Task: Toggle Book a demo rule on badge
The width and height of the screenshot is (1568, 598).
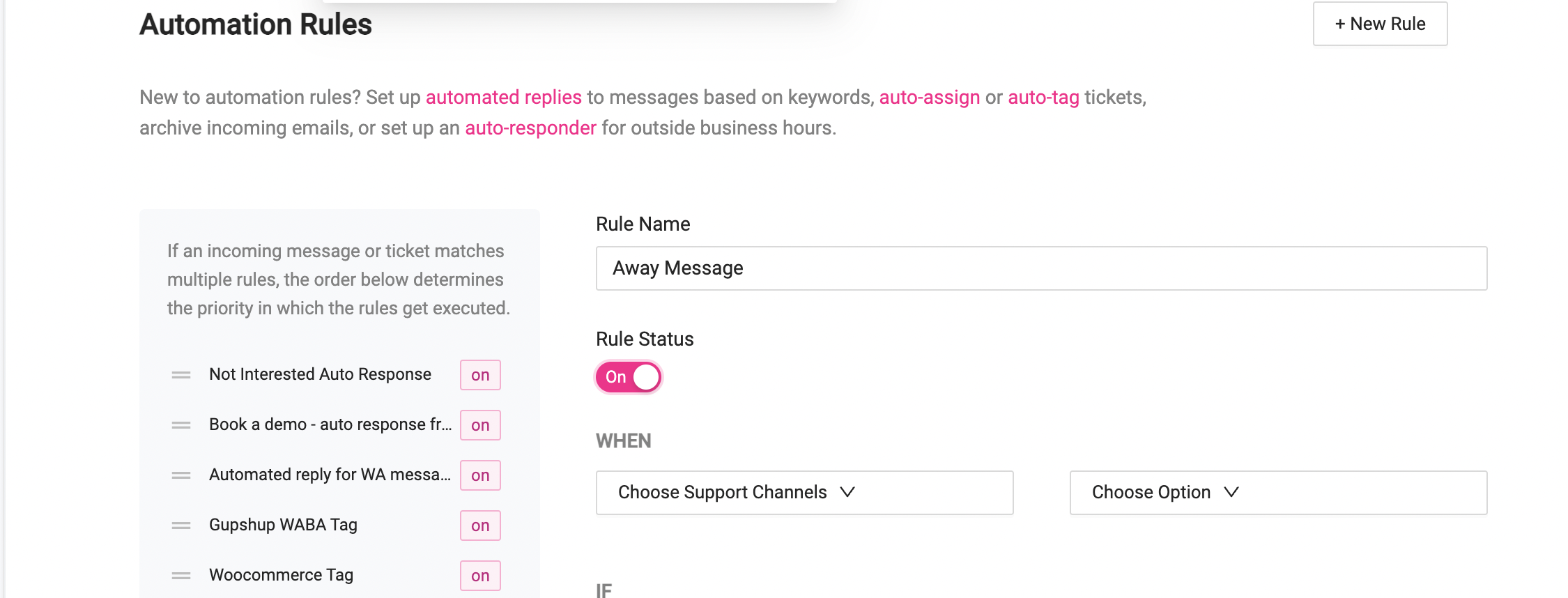Action: [x=480, y=425]
